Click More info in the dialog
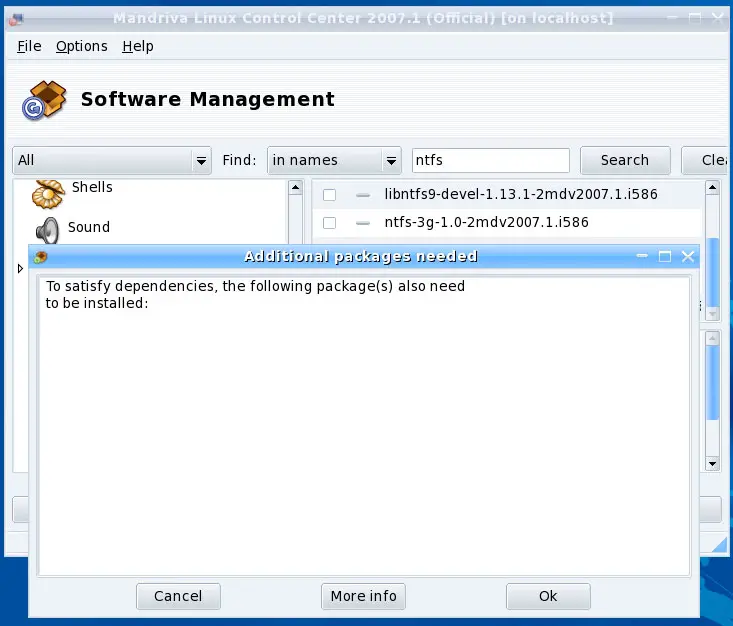The image size is (733, 626). click(363, 596)
